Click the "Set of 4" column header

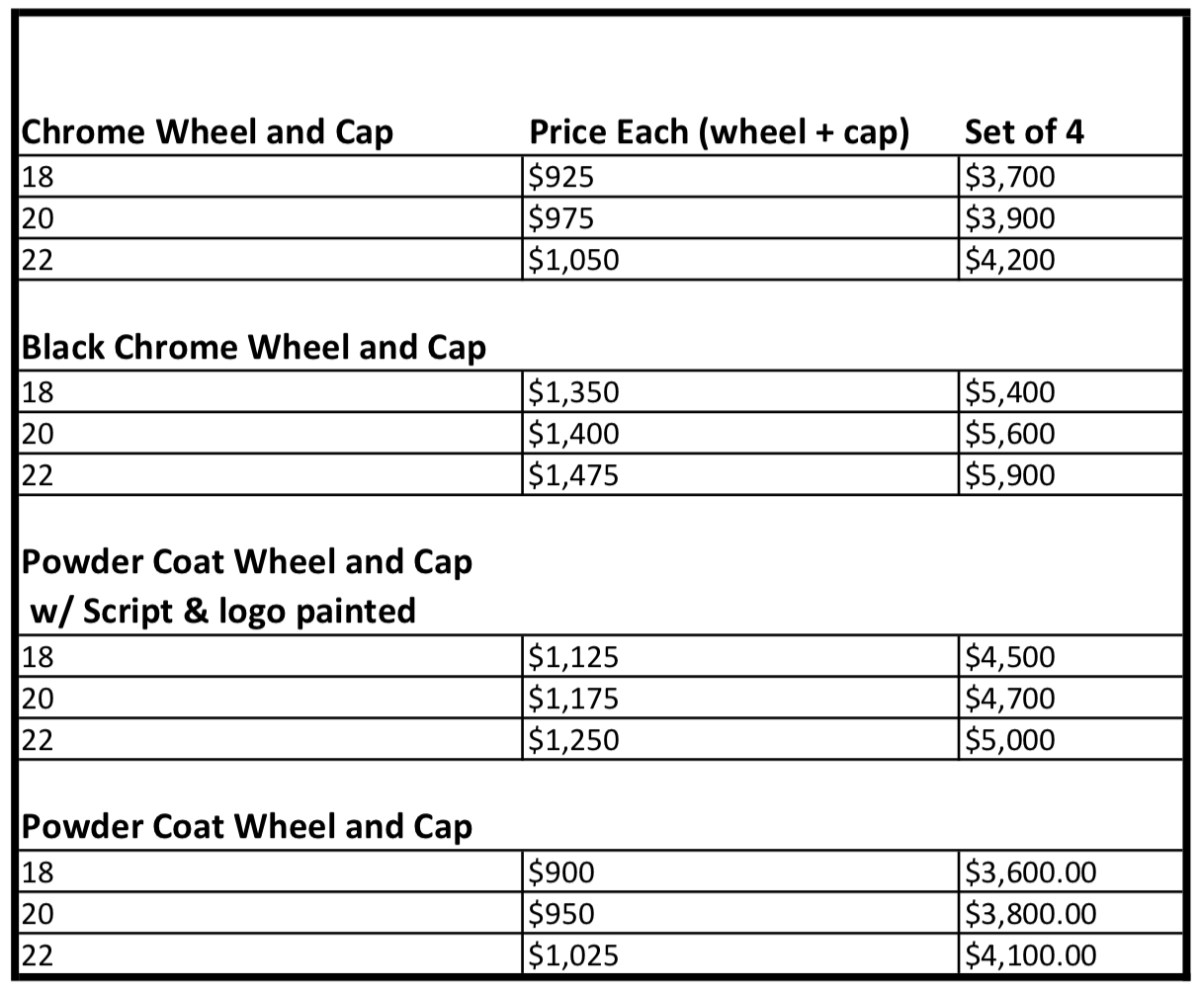[1024, 133]
